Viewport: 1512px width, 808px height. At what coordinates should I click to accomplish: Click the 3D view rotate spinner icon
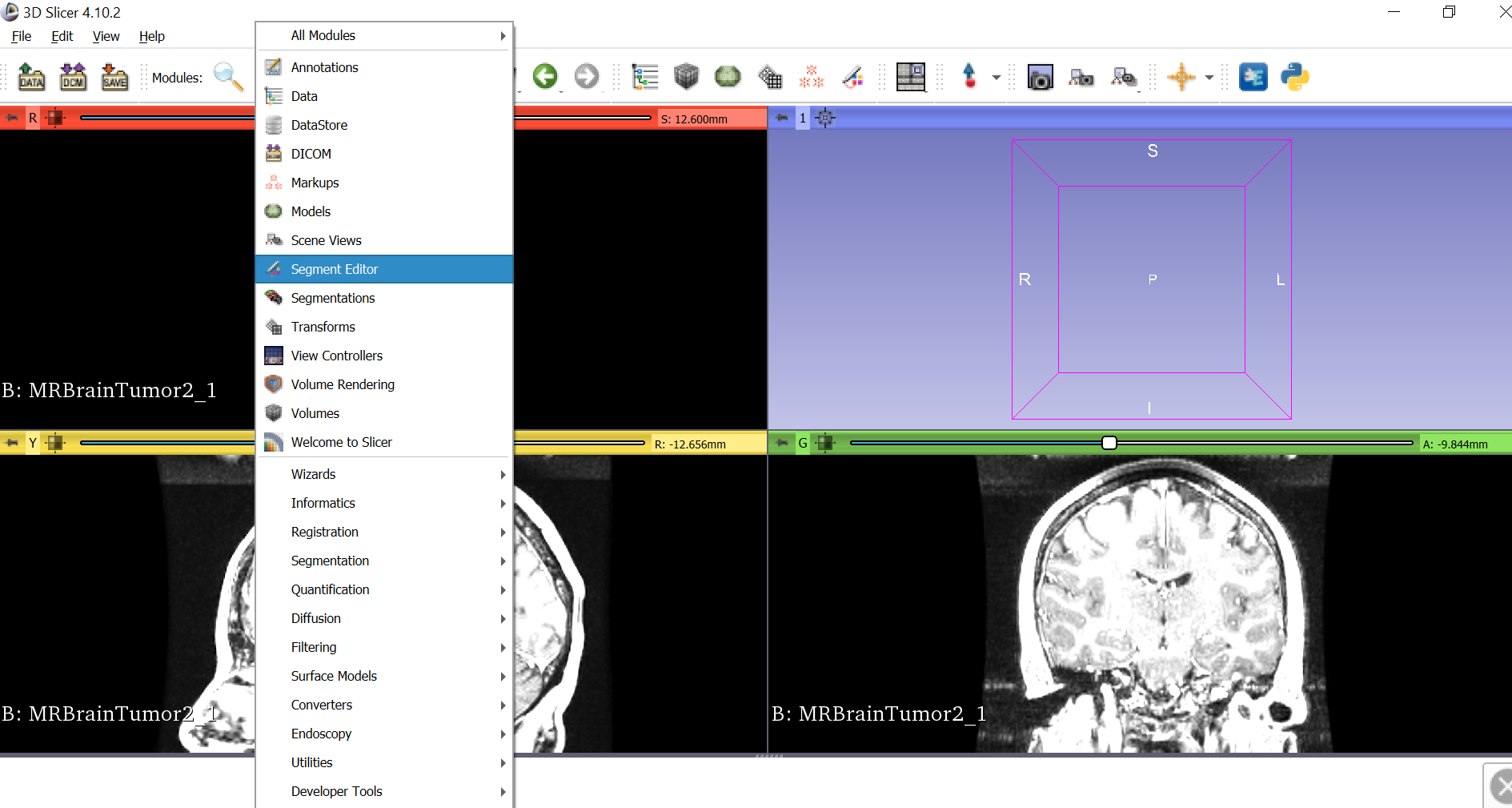[x=826, y=118]
